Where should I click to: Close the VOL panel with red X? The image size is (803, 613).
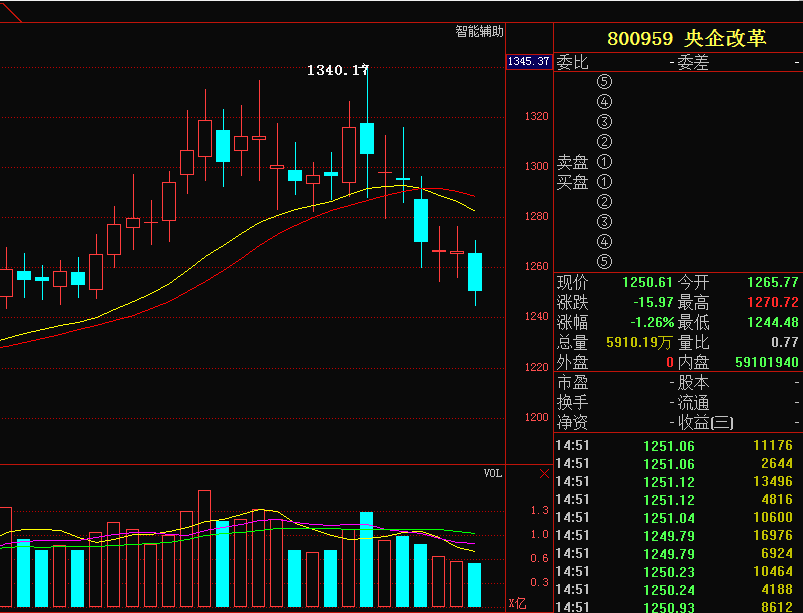[x=544, y=473]
